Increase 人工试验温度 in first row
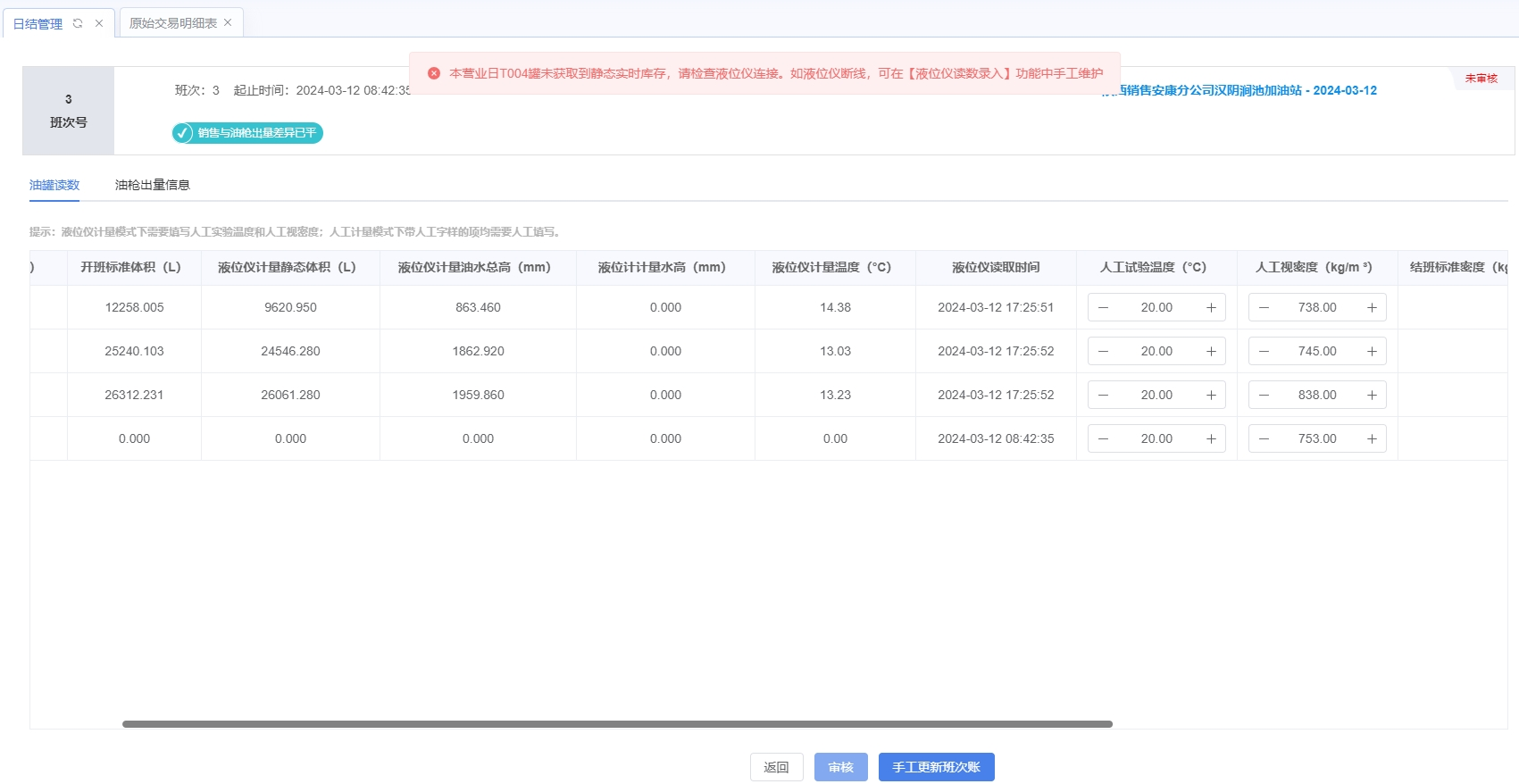This screenshot has height=784, width=1519. (1211, 307)
